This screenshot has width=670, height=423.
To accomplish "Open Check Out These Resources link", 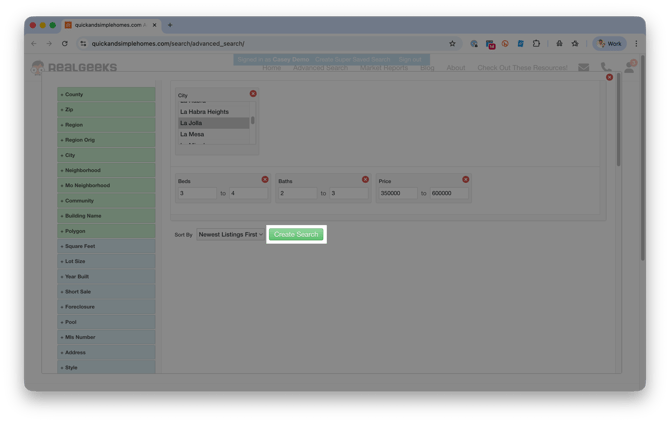I will point(522,68).
